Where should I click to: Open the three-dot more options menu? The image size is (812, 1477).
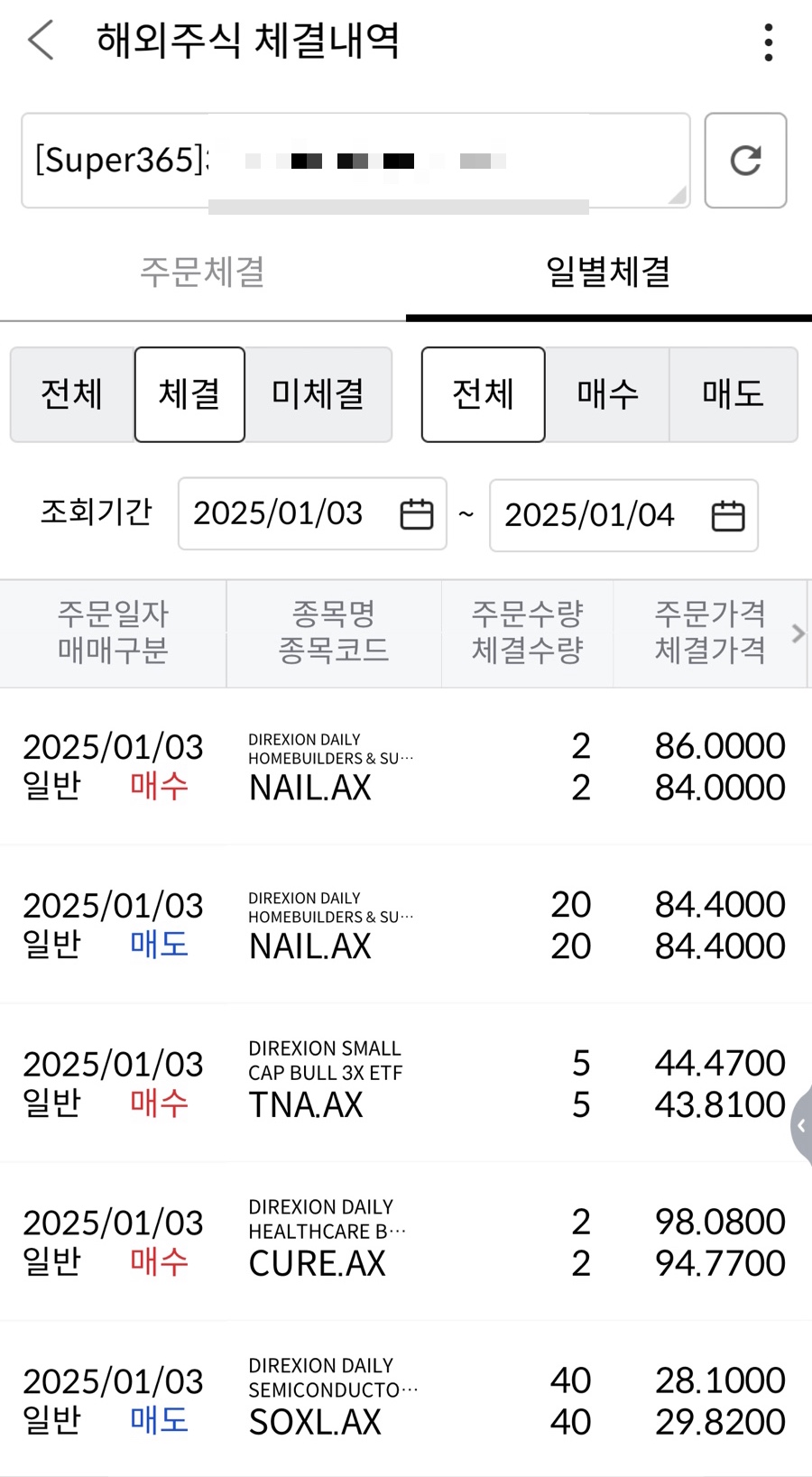point(768,42)
